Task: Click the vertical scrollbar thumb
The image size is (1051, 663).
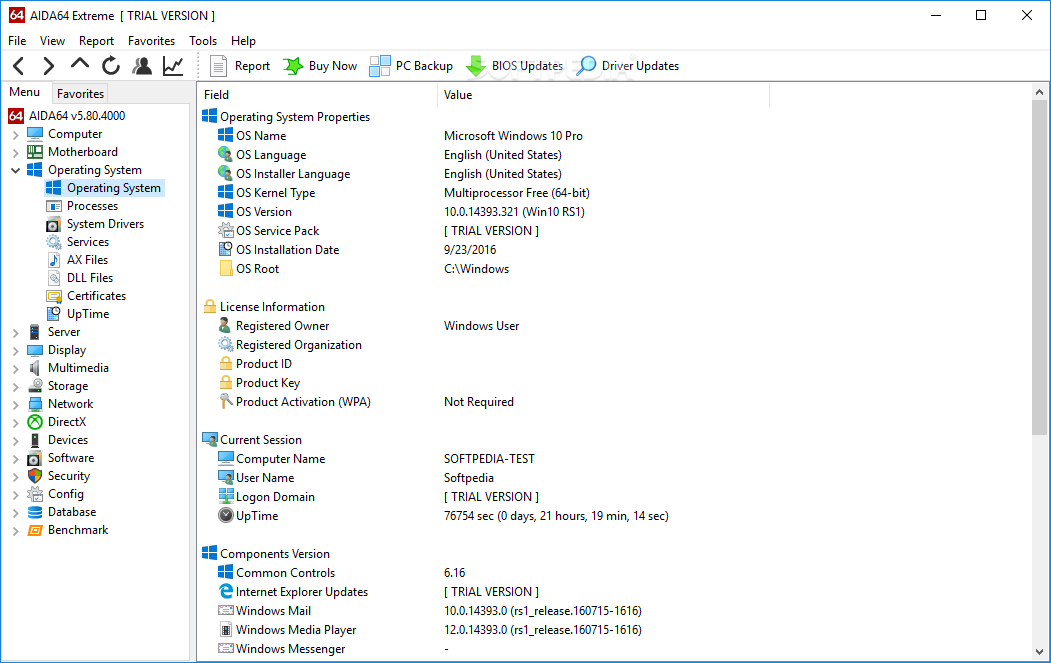Action: 1039,267
